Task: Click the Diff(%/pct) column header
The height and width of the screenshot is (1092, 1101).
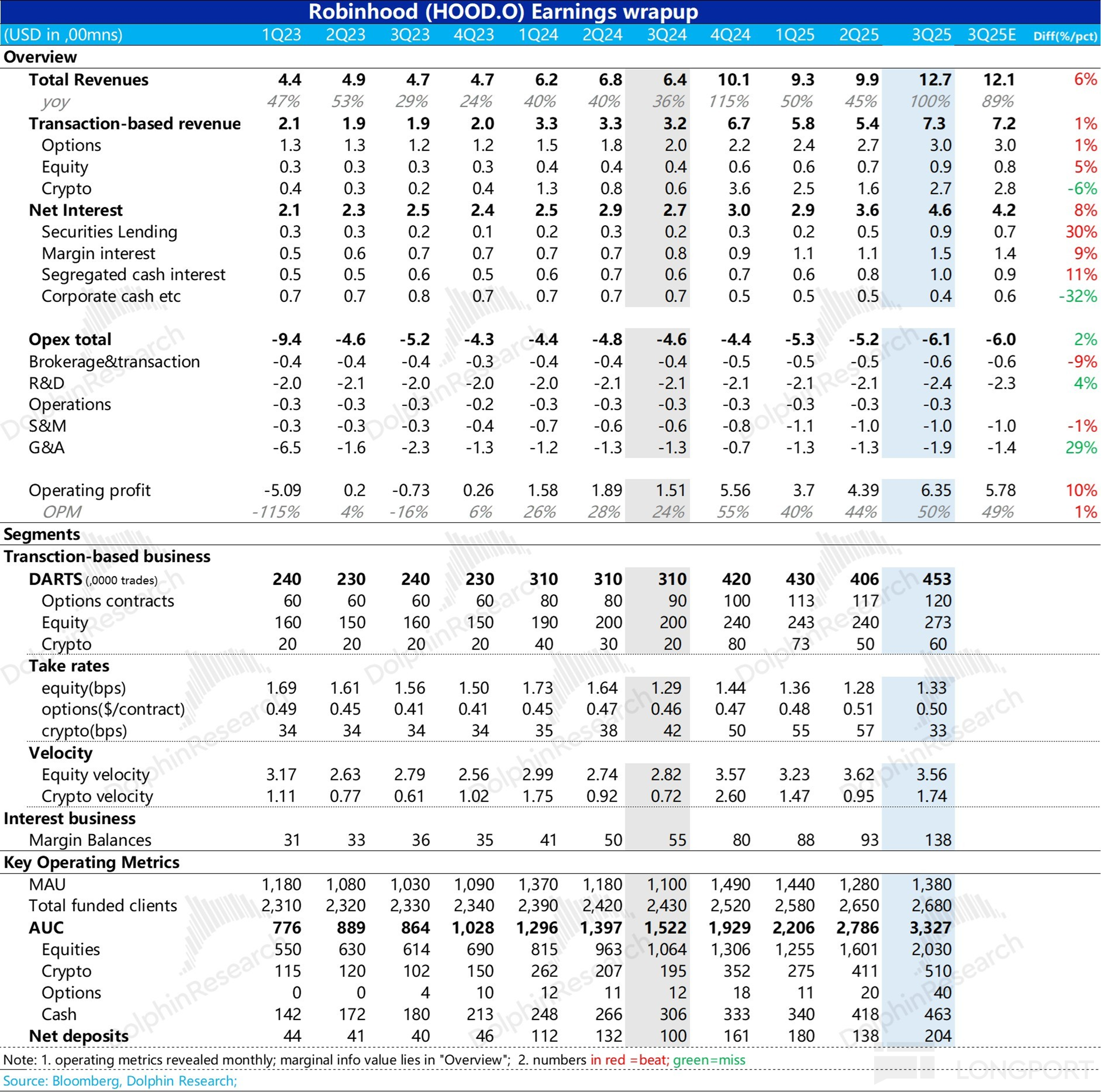Action: 1065,36
